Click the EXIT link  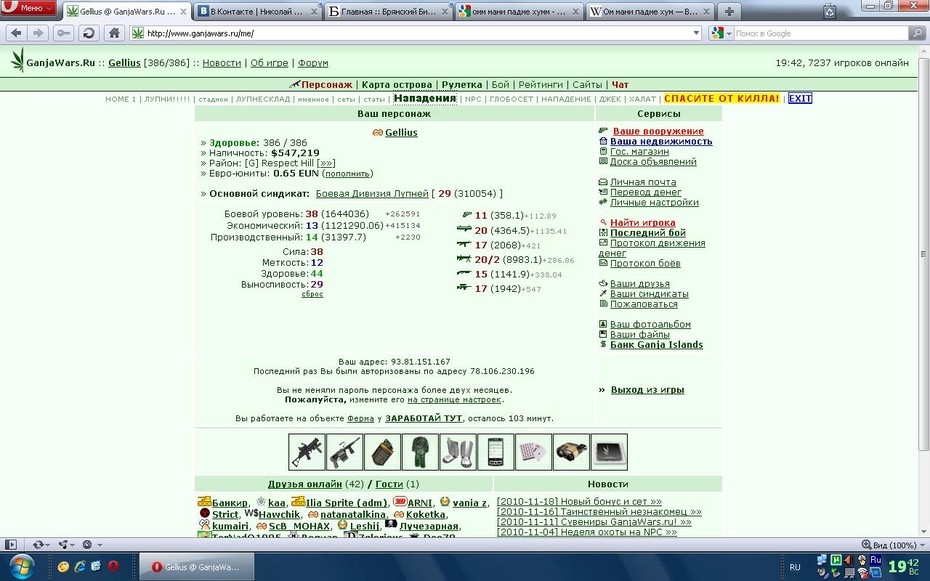click(x=800, y=98)
